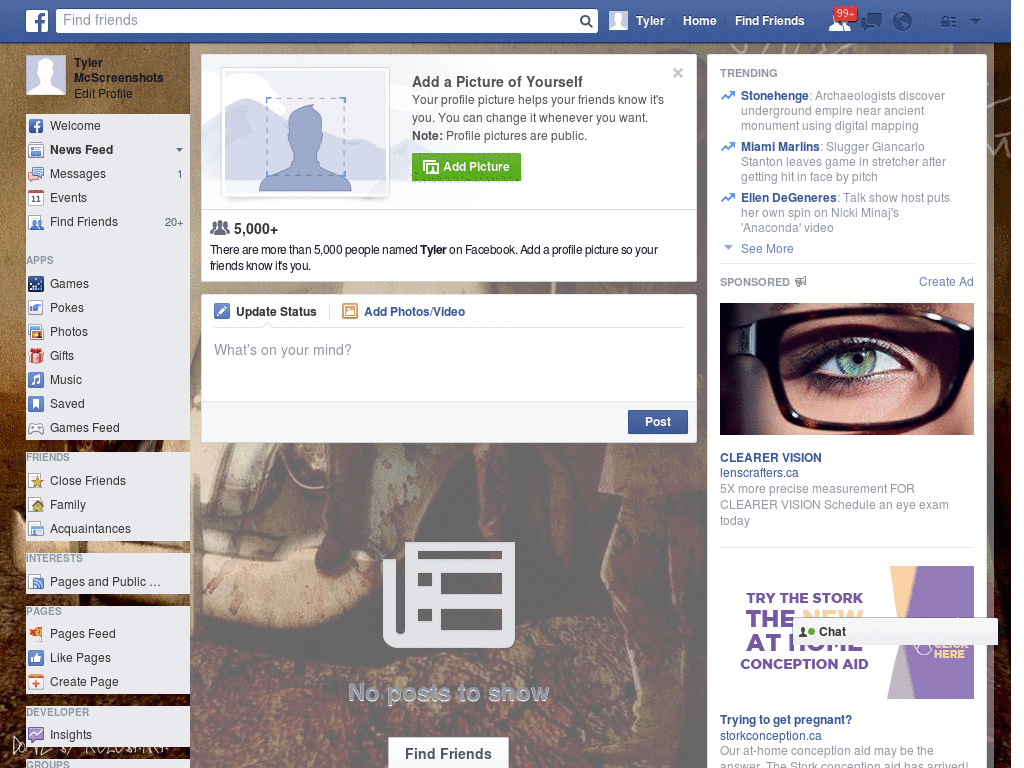Open storkconception.ca link
Image resolution: width=1024 pixels, height=768 pixels.
coord(771,736)
